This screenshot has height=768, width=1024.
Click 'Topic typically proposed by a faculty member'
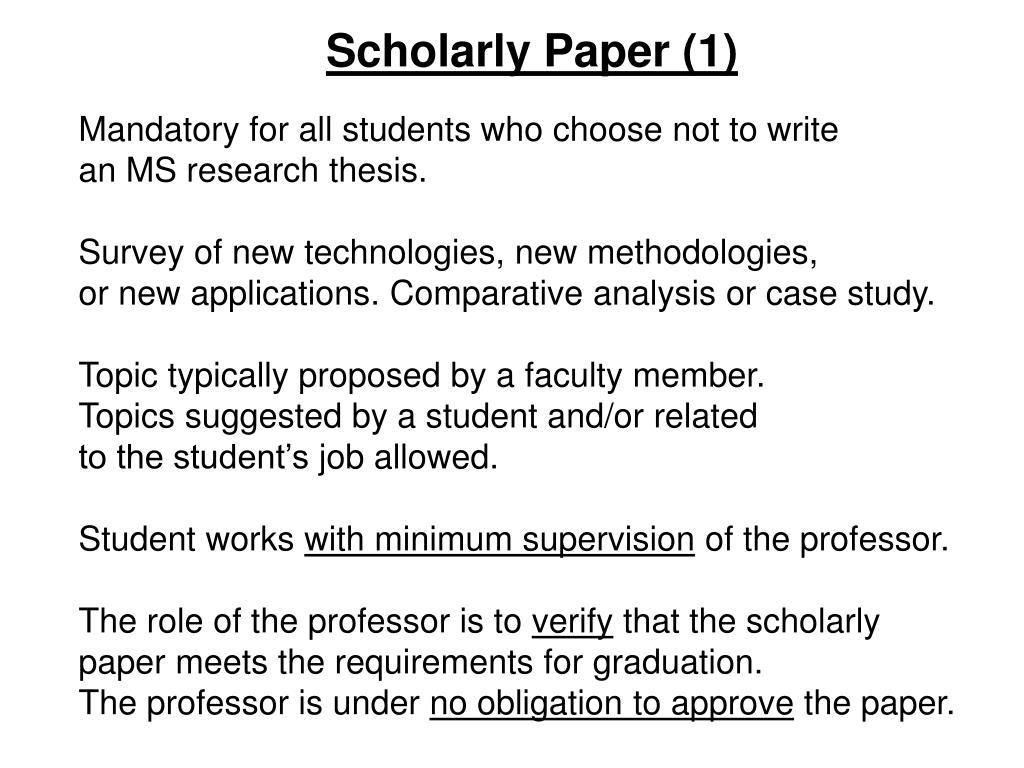(421, 376)
